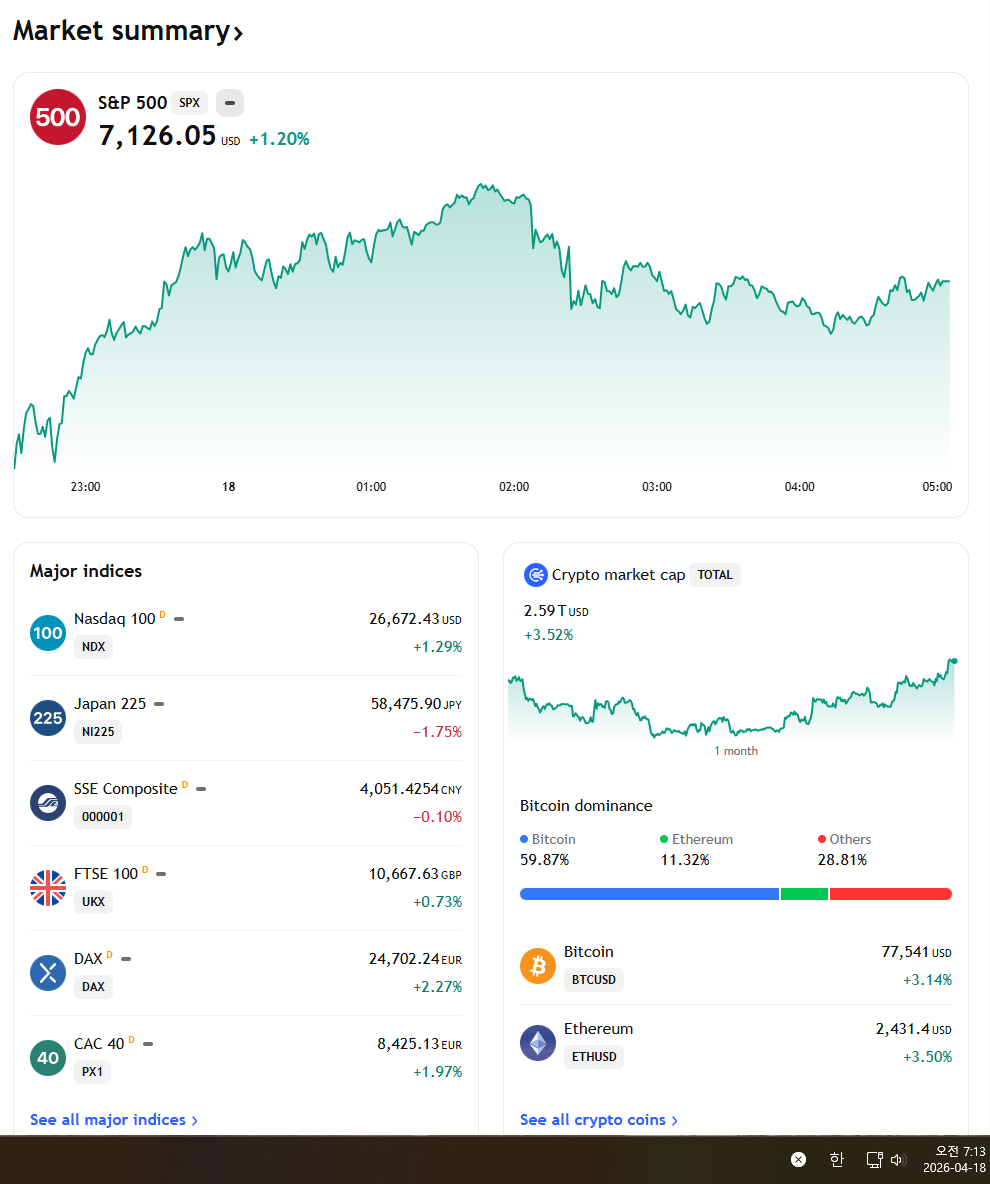Click the SPX ticker tag
Screen dimensions: 990x1184
(190, 103)
